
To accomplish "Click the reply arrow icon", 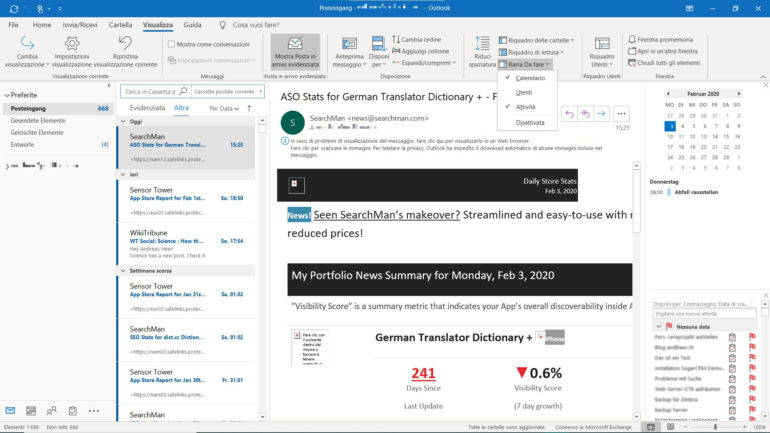I will (x=569, y=114).
